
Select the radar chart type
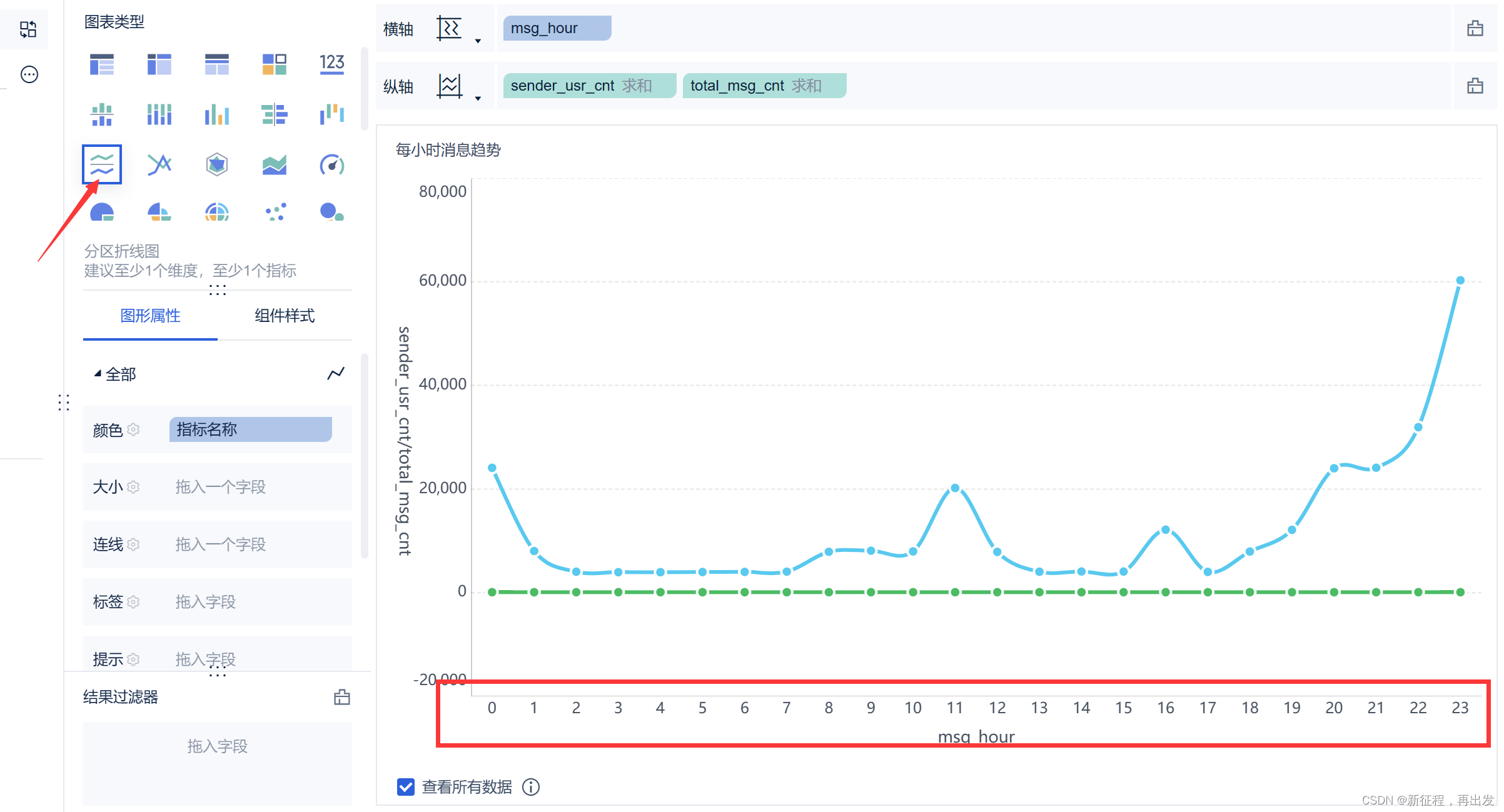pyautogui.click(x=217, y=164)
